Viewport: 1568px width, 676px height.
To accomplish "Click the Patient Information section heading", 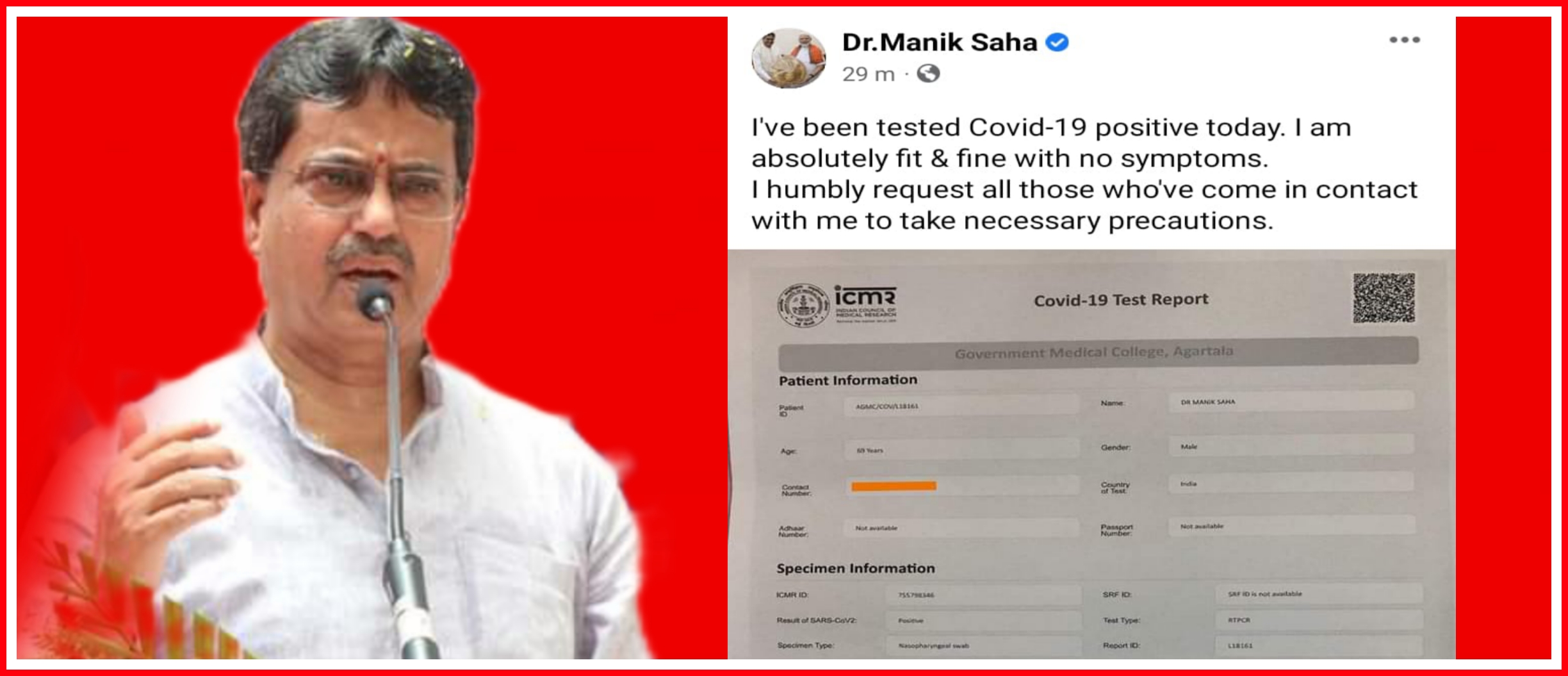I will coord(848,380).
